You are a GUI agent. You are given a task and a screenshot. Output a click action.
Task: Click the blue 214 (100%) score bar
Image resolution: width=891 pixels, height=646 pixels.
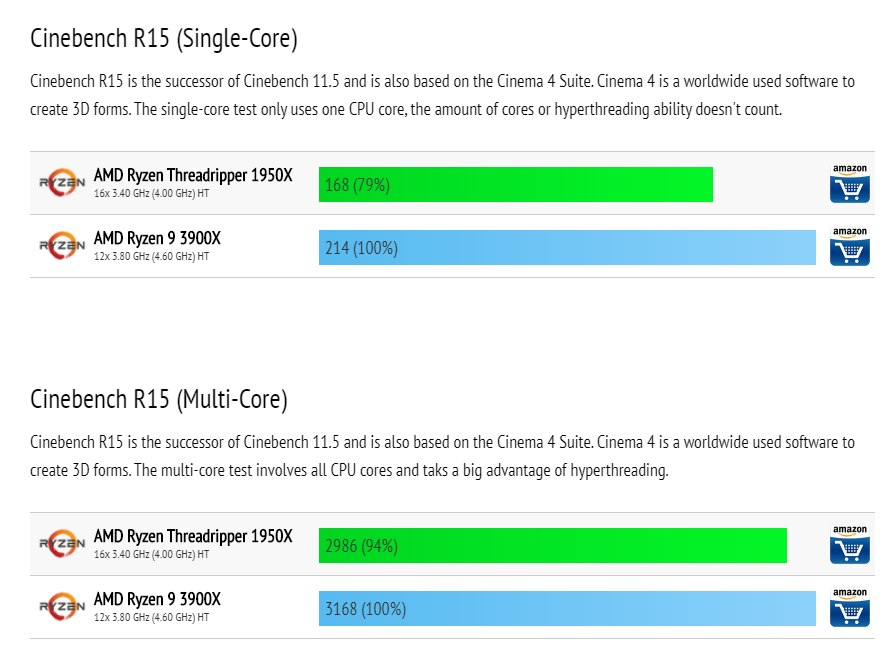[567, 247]
